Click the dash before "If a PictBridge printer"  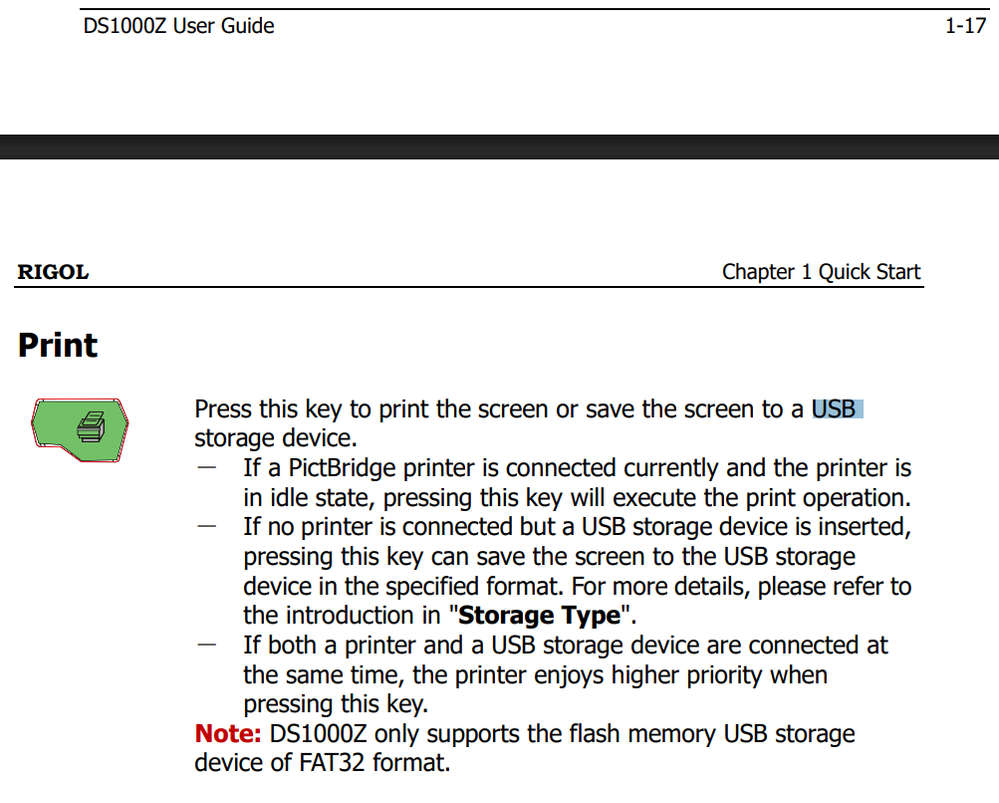(208, 467)
